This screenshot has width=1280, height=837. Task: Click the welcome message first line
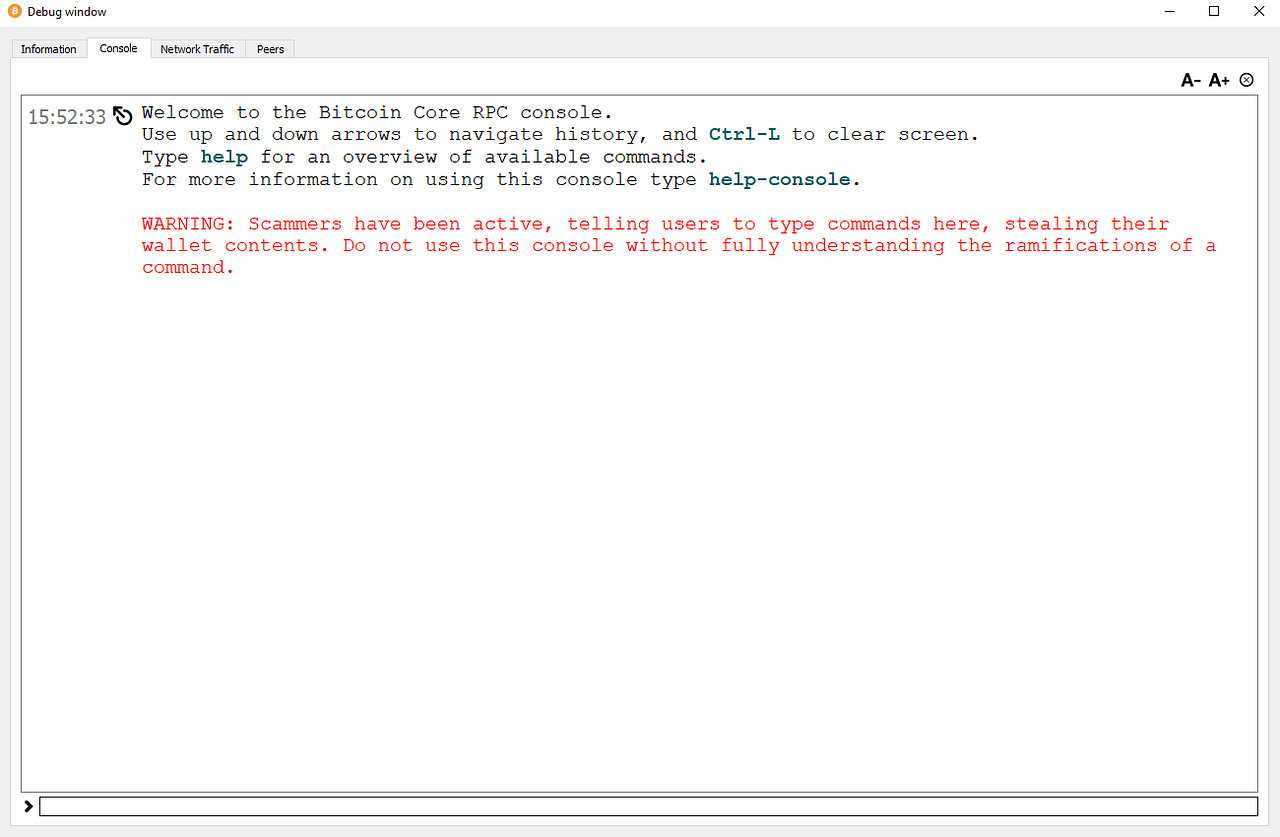pos(375,112)
